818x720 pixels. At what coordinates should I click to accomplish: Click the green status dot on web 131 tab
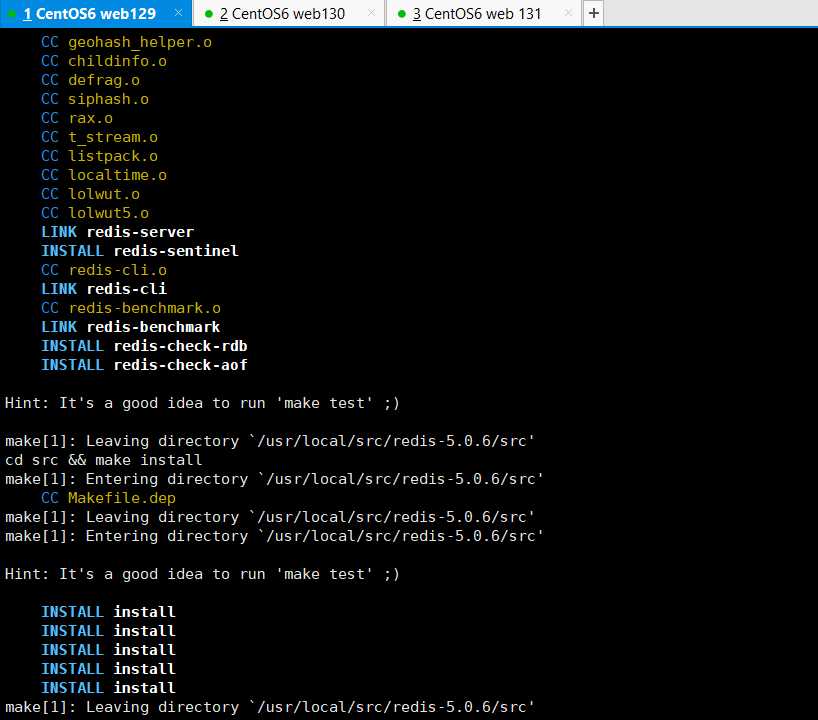pos(402,14)
